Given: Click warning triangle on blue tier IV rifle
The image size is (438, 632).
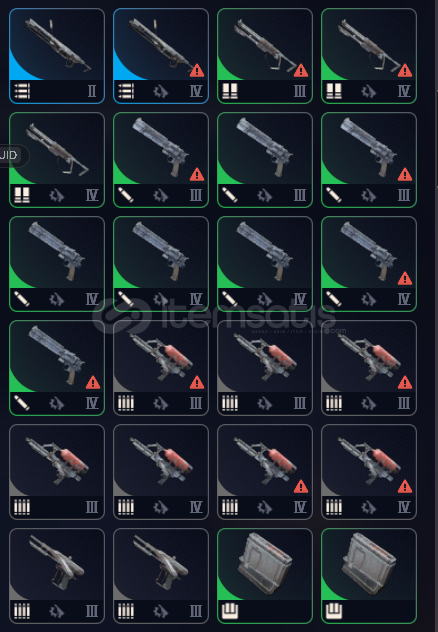Looking at the screenshot, I should tap(197, 70).
